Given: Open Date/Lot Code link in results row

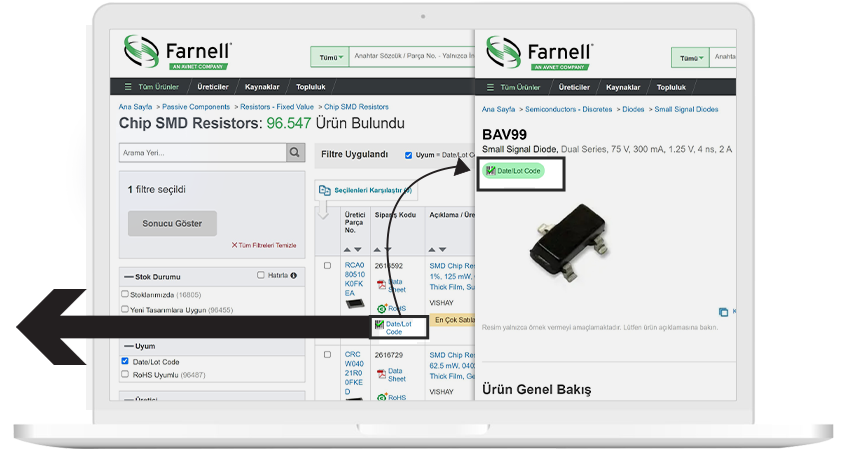Looking at the screenshot, I should (398, 328).
